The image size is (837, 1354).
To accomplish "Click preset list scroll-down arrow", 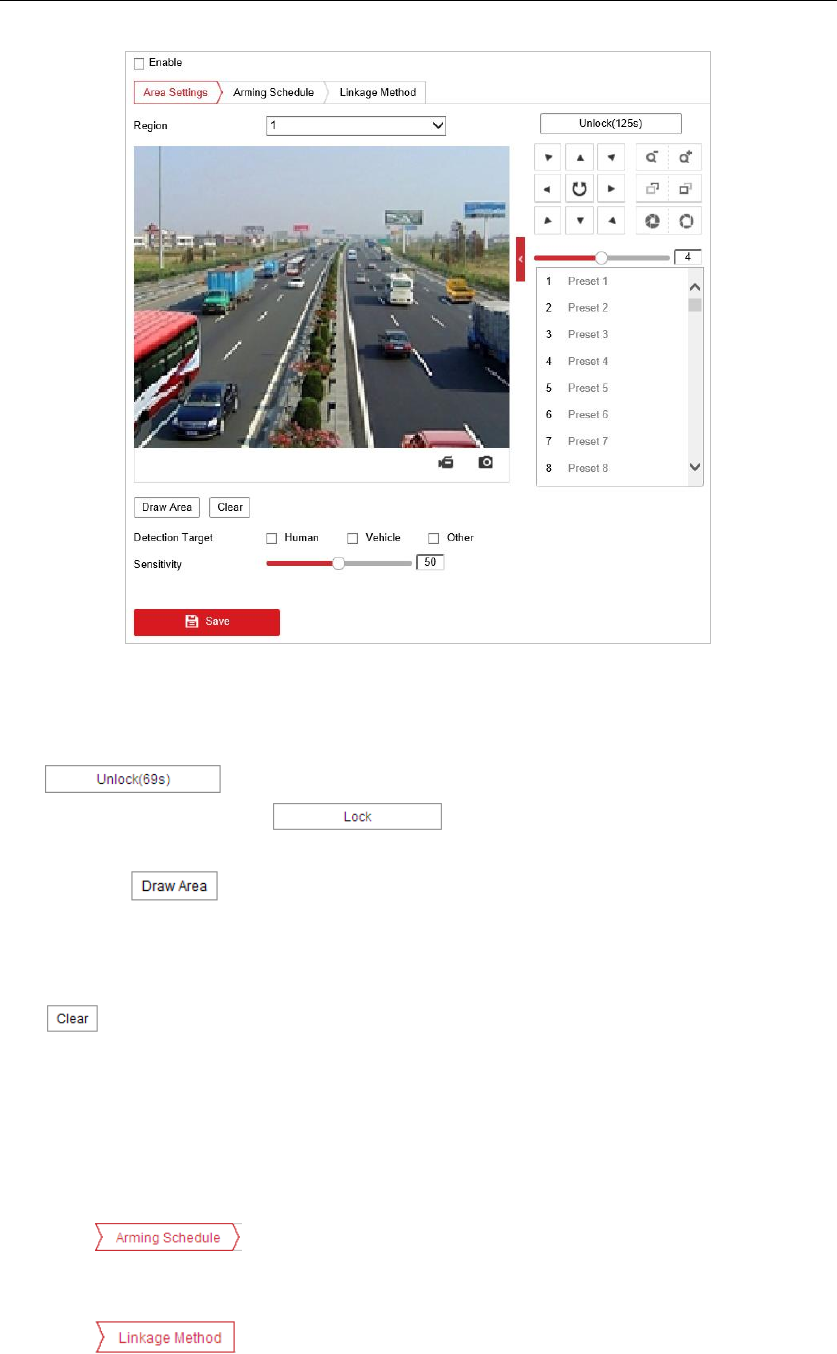I will tap(695, 467).
